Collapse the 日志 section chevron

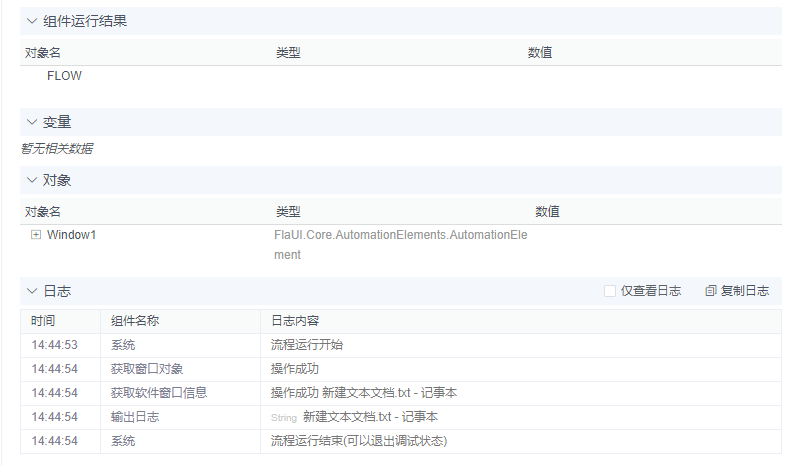coord(32,291)
